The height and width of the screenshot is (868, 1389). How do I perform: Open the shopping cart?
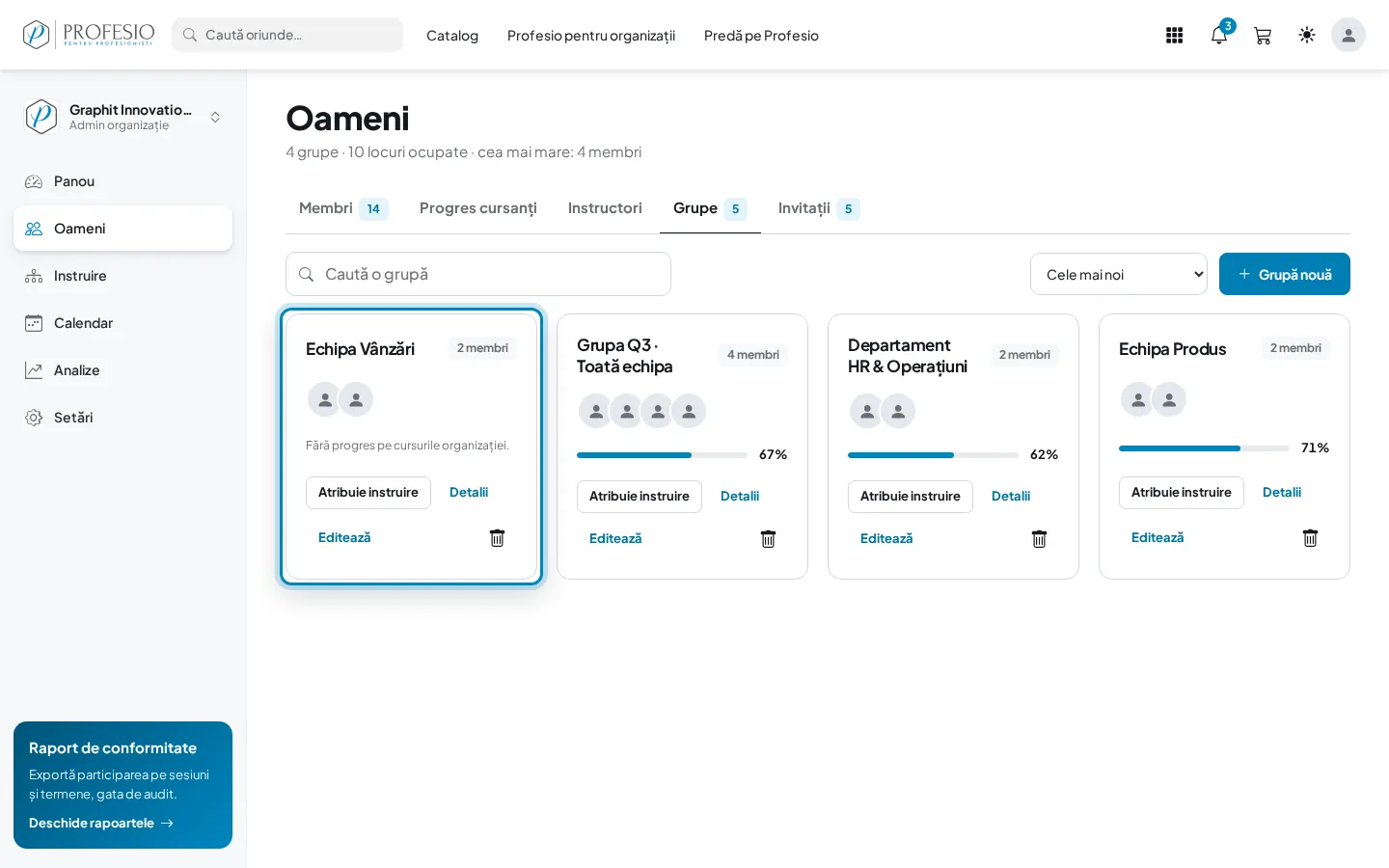1263,36
